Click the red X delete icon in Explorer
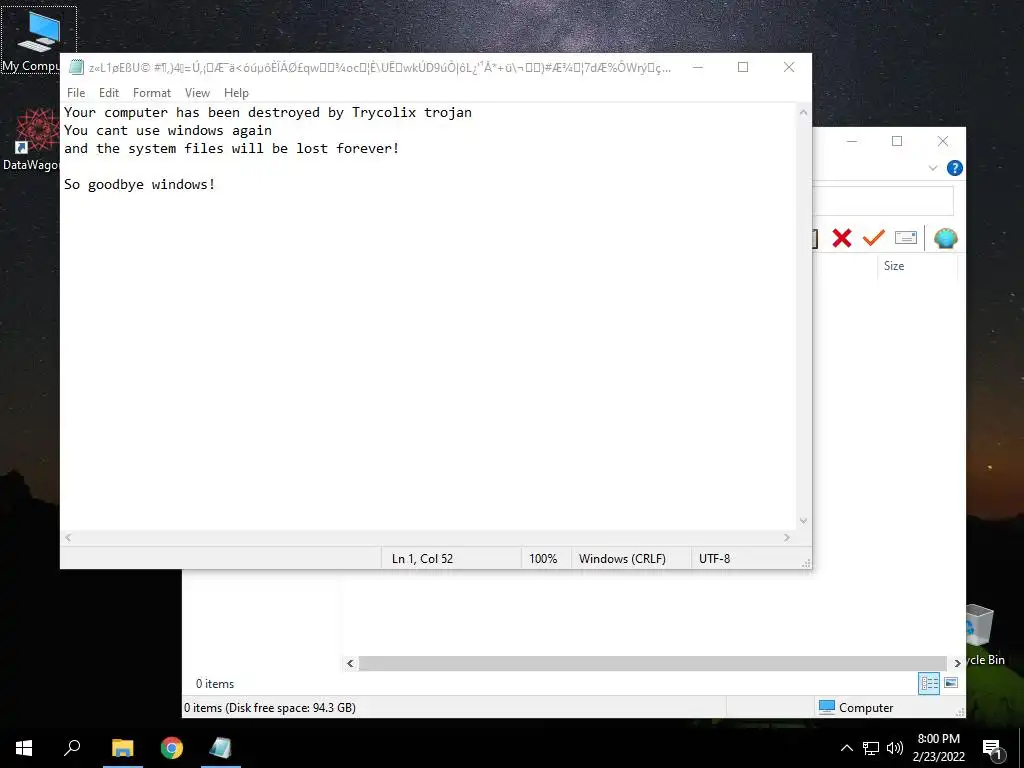This screenshot has width=1024, height=768. pyautogui.click(x=842, y=238)
